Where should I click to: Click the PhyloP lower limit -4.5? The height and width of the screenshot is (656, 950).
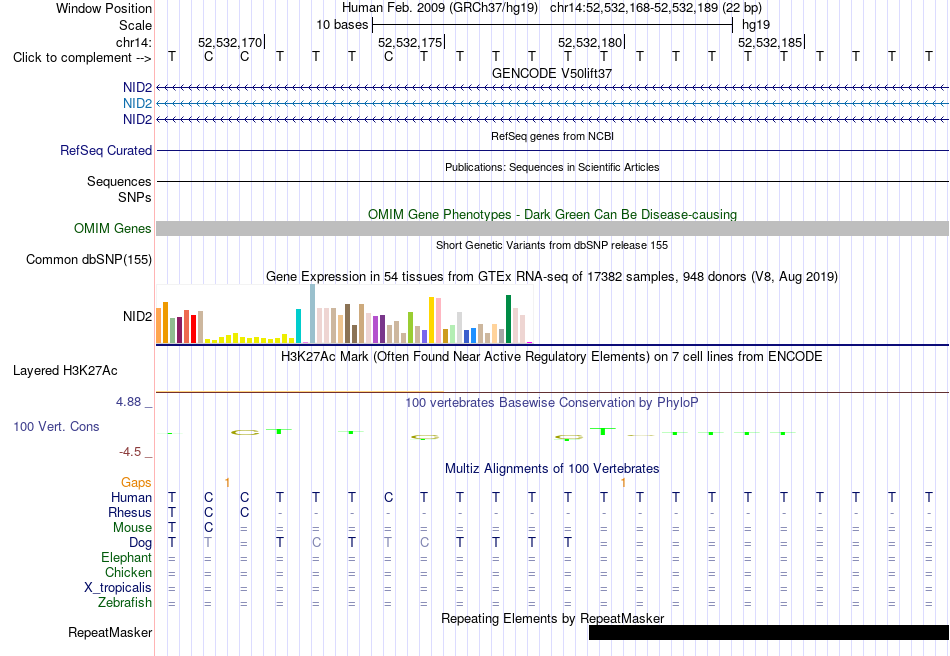(130, 452)
